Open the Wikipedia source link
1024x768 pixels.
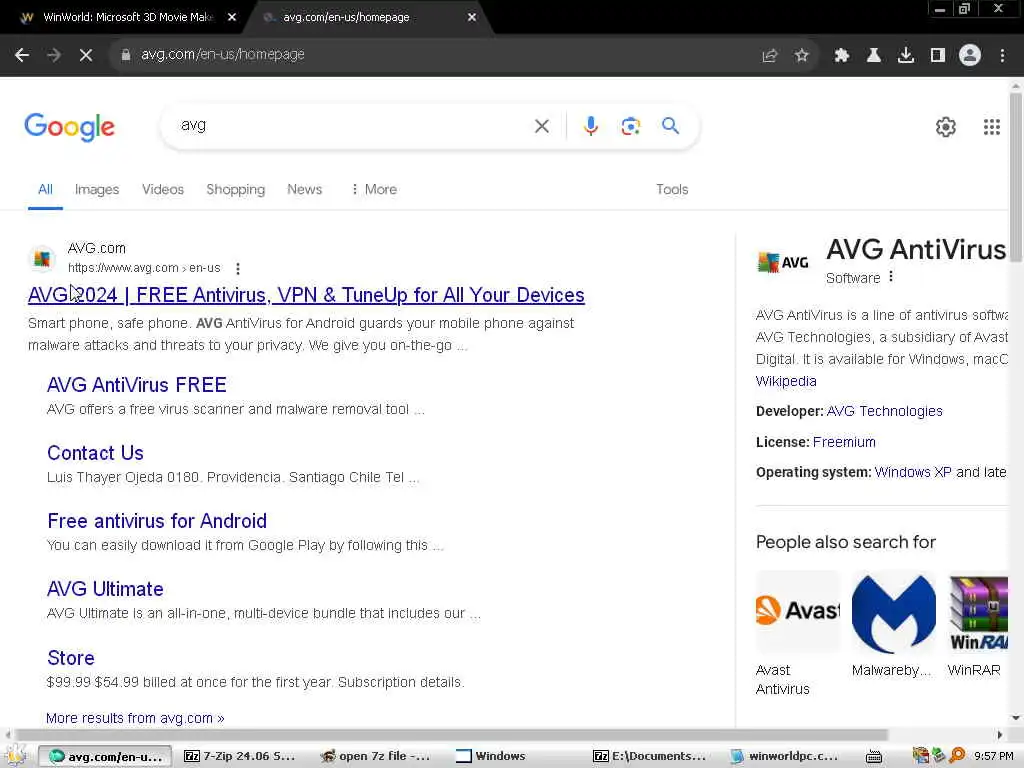point(786,381)
